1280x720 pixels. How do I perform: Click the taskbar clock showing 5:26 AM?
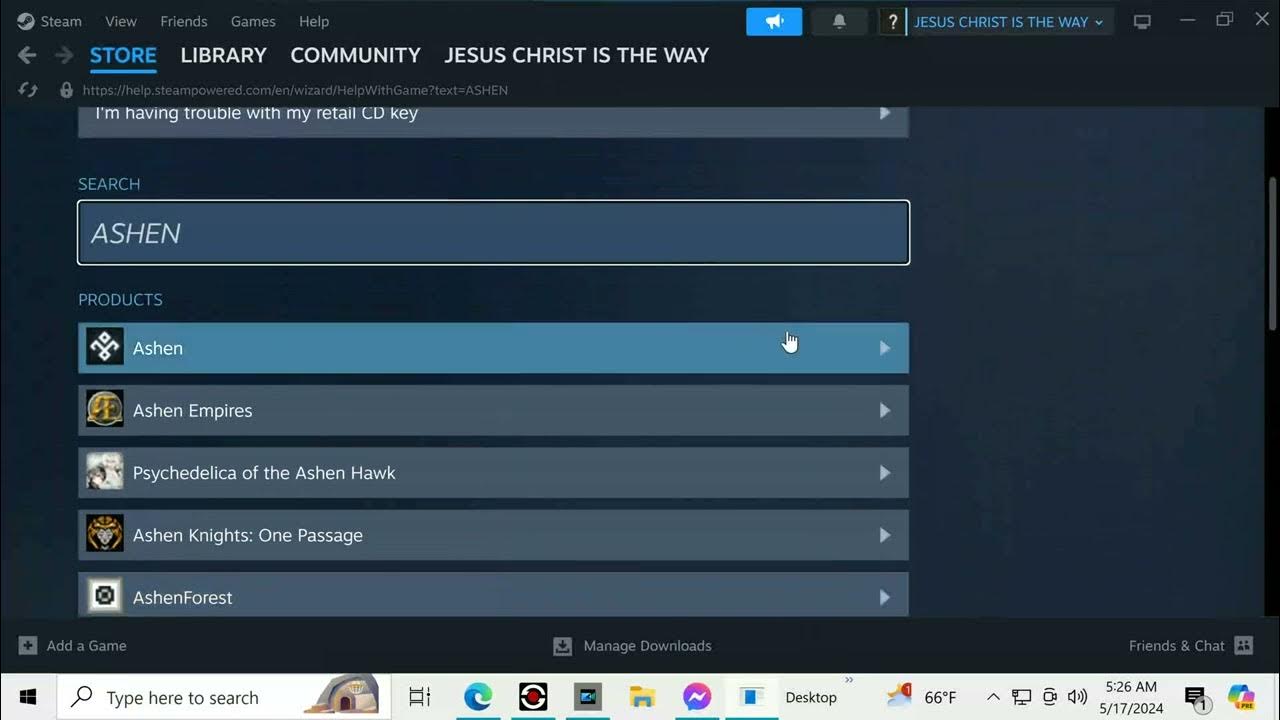1131,697
